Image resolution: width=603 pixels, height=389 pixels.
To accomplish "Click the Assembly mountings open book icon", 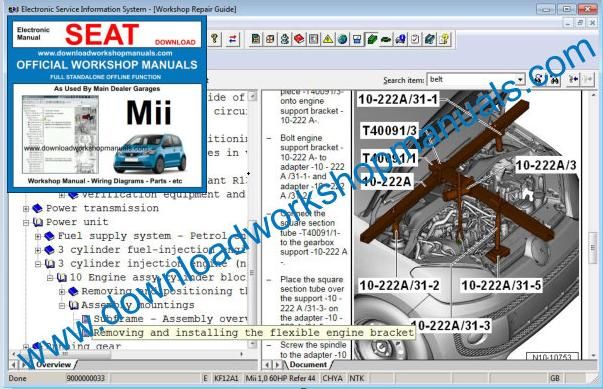I will pyautogui.click(x=73, y=305).
